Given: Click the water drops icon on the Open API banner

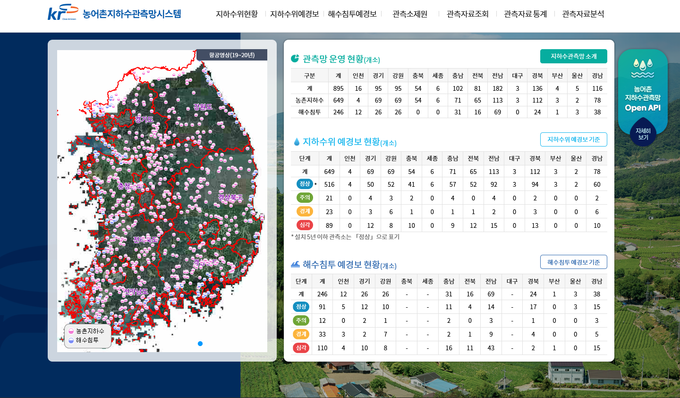Looking at the screenshot, I should pyautogui.click(x=643, y=69).
